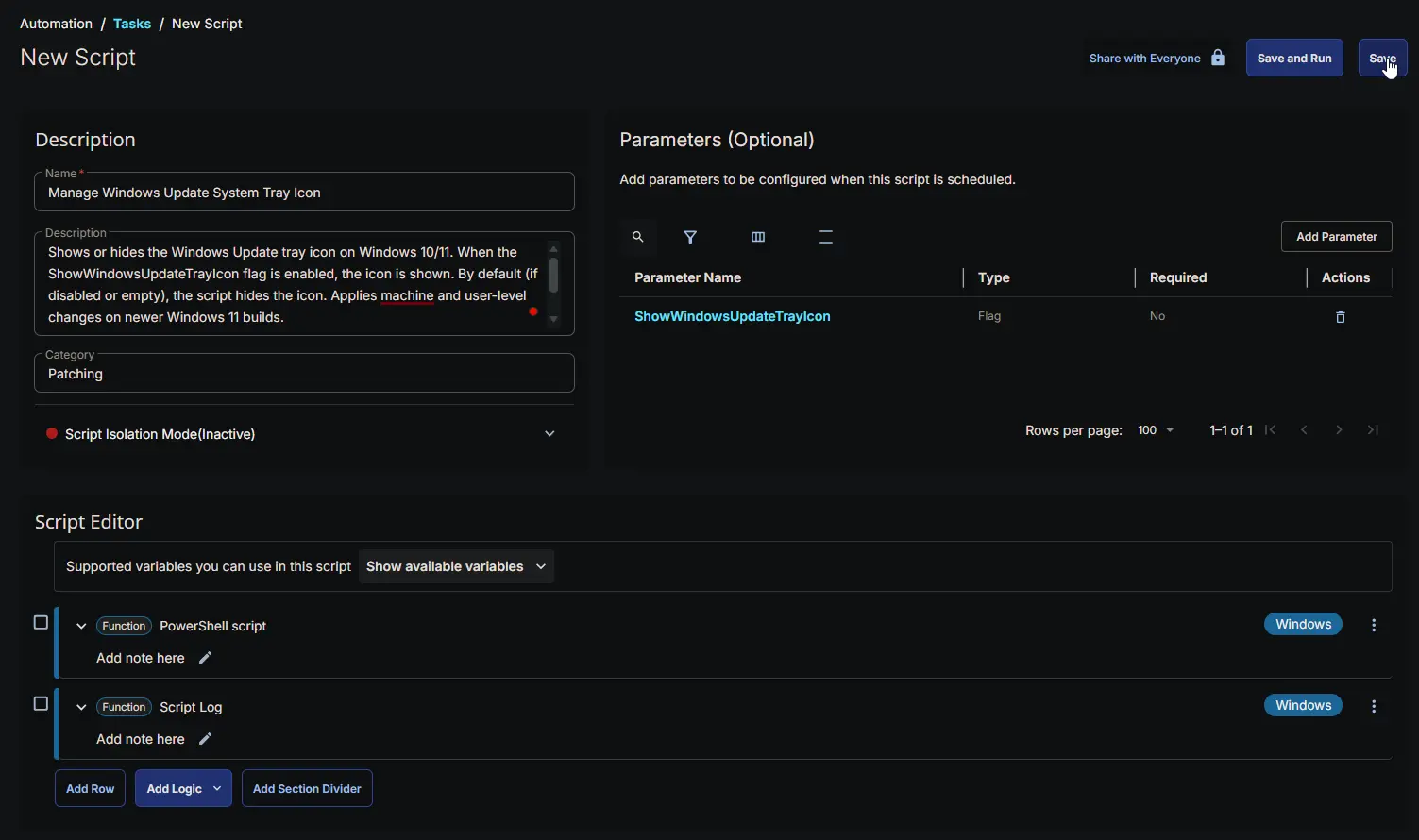This screenshot has height=840, width=1419.
Task: Click the Add Section Divider button
Action: [x=307, y=789]
